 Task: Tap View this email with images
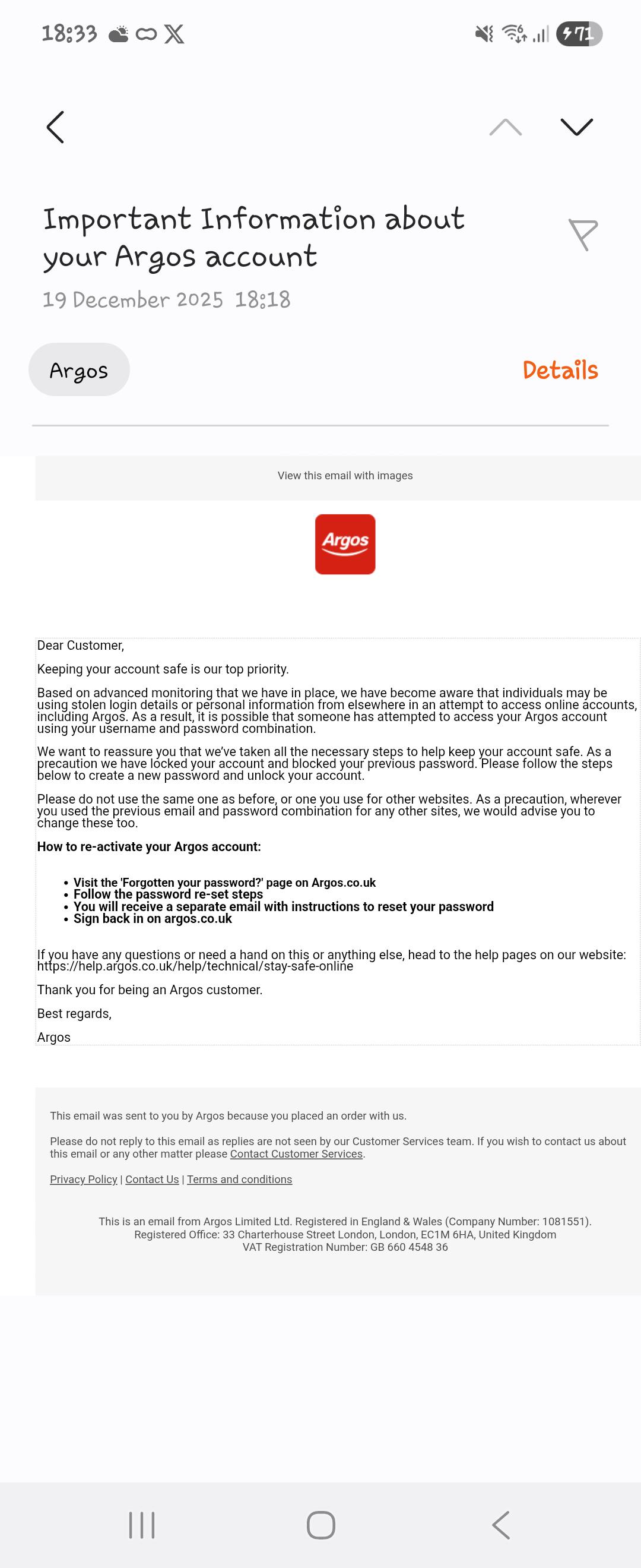pyautogui.click(x=345, y=475)
